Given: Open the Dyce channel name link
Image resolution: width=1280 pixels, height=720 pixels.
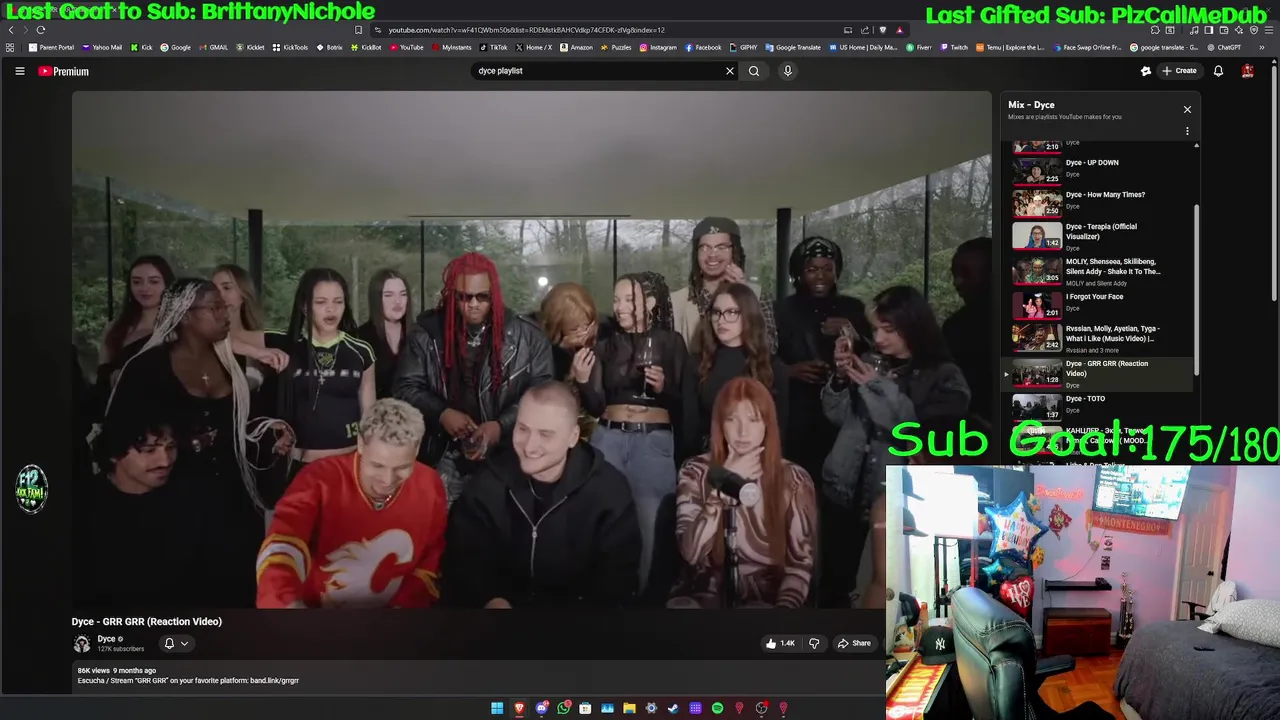Looking at the screenshot, I should 106,639.
